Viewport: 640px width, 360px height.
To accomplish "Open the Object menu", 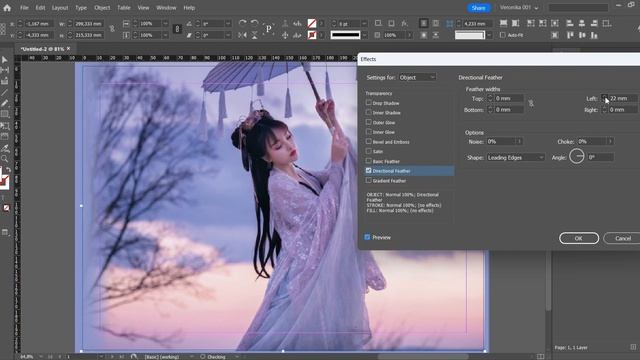I will click(x=102, y=8).
